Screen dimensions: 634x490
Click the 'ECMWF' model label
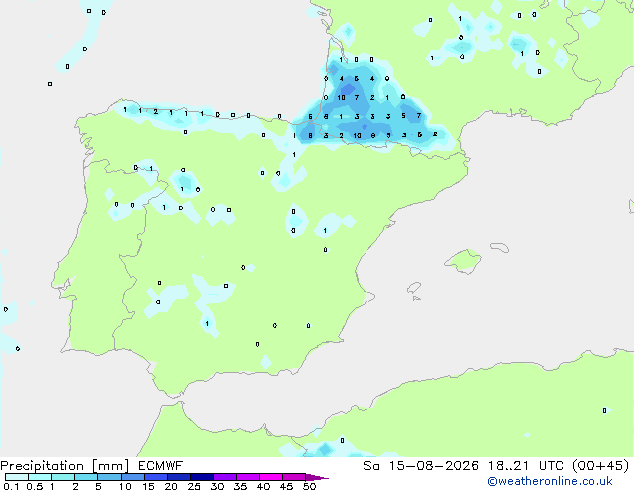point(161,466)
